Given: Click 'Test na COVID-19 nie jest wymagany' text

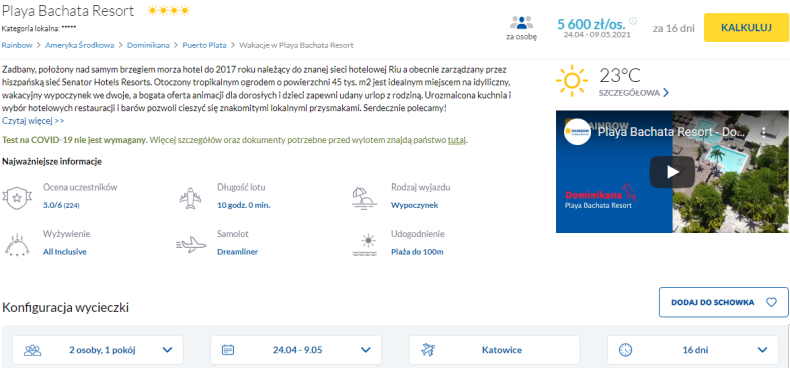Looking at the screenshot, I should tap(75, 140).
